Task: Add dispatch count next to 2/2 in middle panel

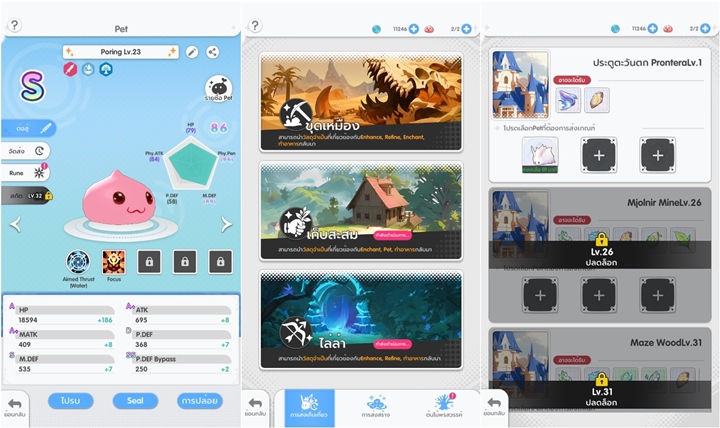Action: pyautogui.click(x=466, y=28)
